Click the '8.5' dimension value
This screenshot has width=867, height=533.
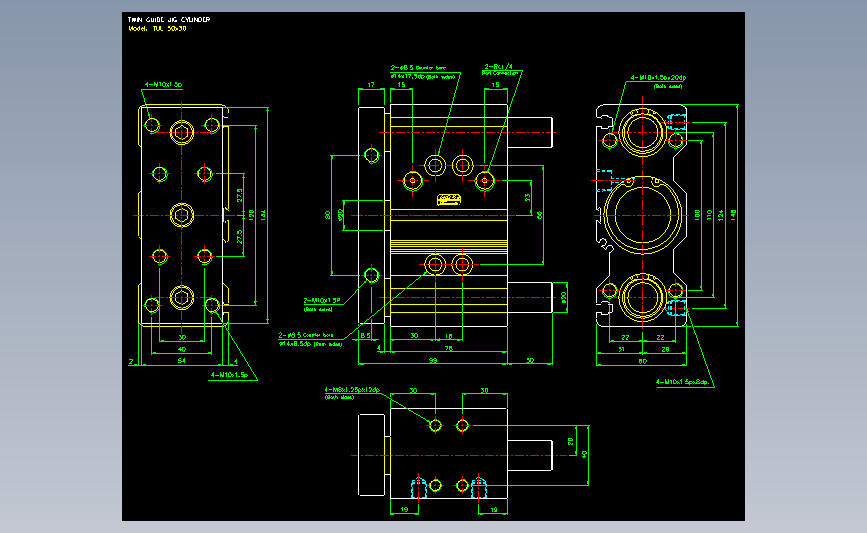365,336
